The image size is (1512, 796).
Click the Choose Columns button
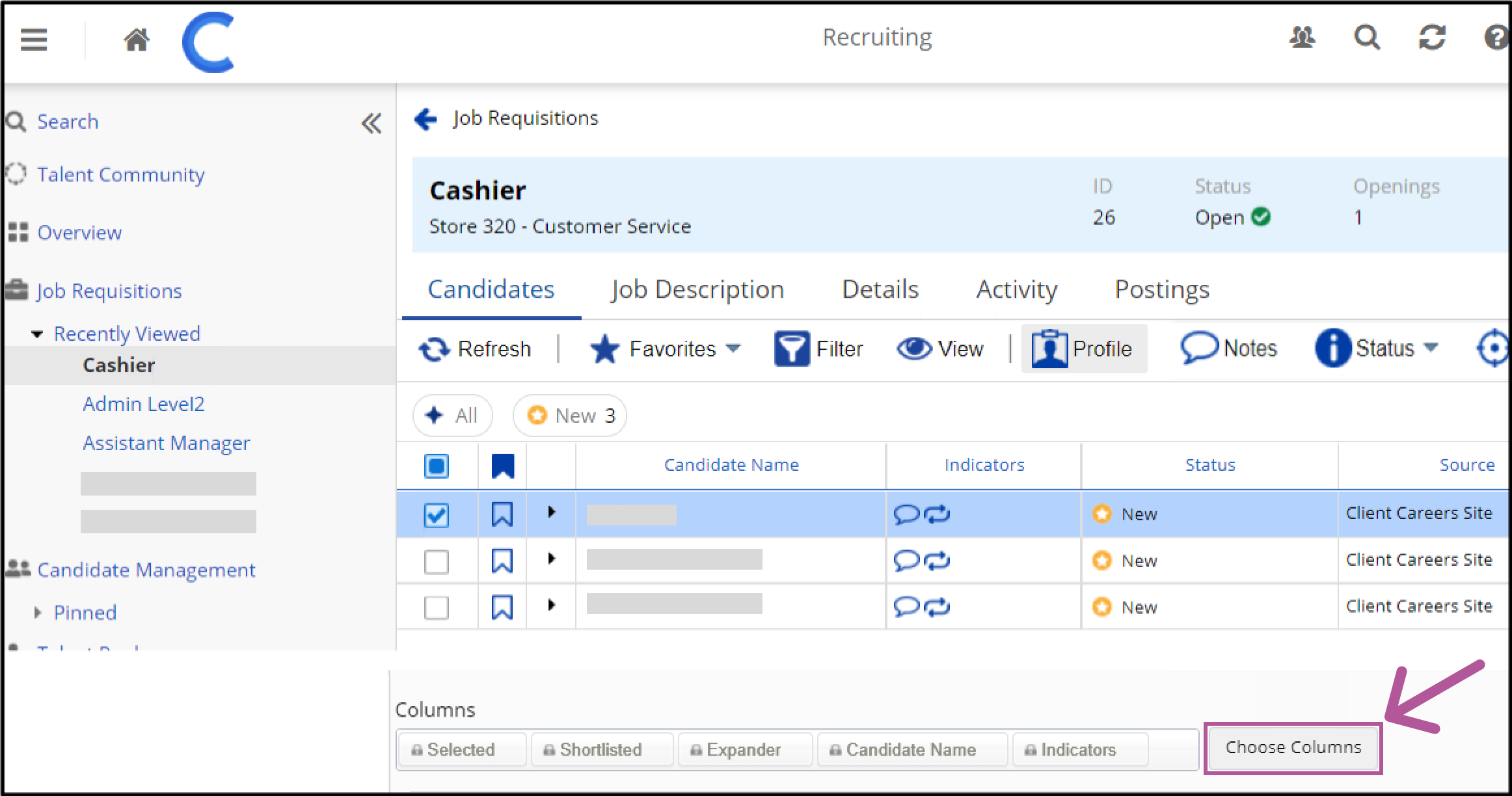pyautogui.click(x=1293, y=748)
